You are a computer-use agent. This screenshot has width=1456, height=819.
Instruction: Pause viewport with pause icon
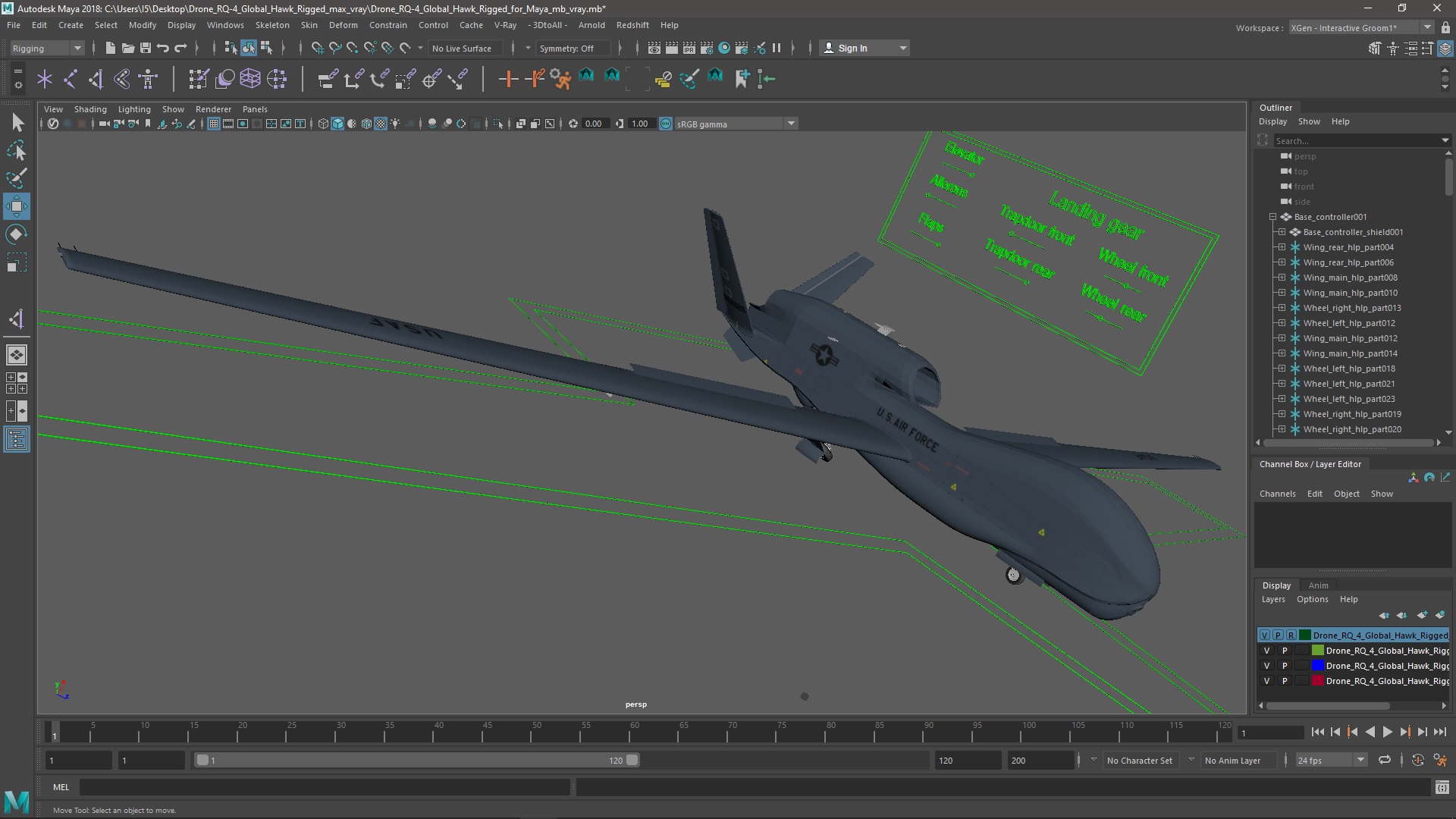click(x=777, y=48)
